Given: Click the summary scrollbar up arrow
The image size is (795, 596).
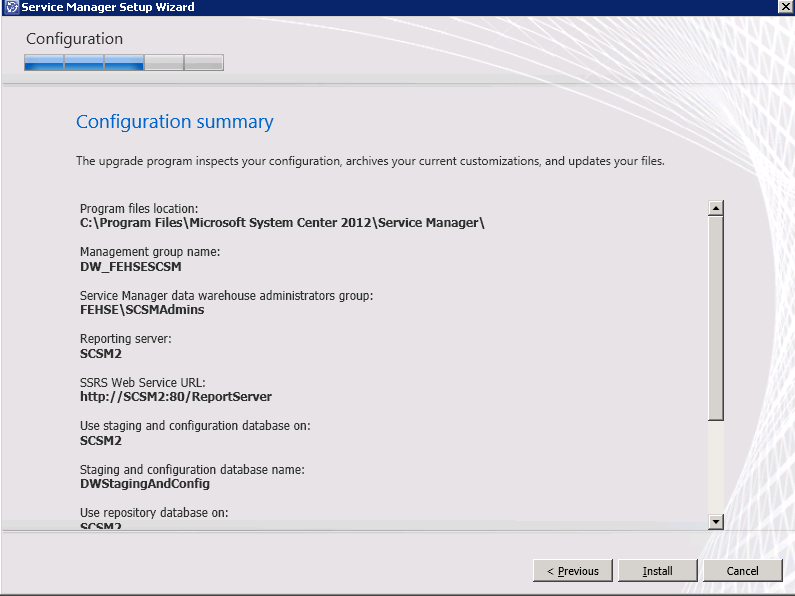Looking at the screenshot, I should tap(715, 208).
